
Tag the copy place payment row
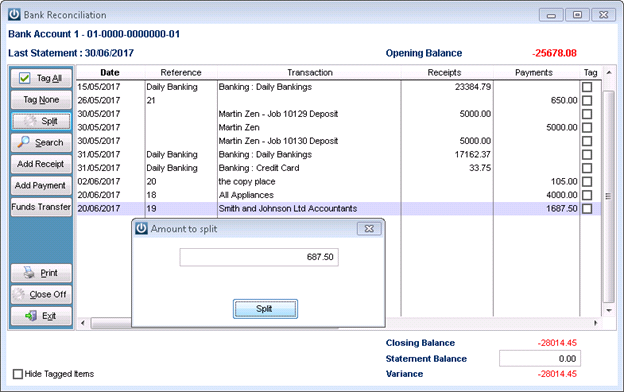point(587,182)
